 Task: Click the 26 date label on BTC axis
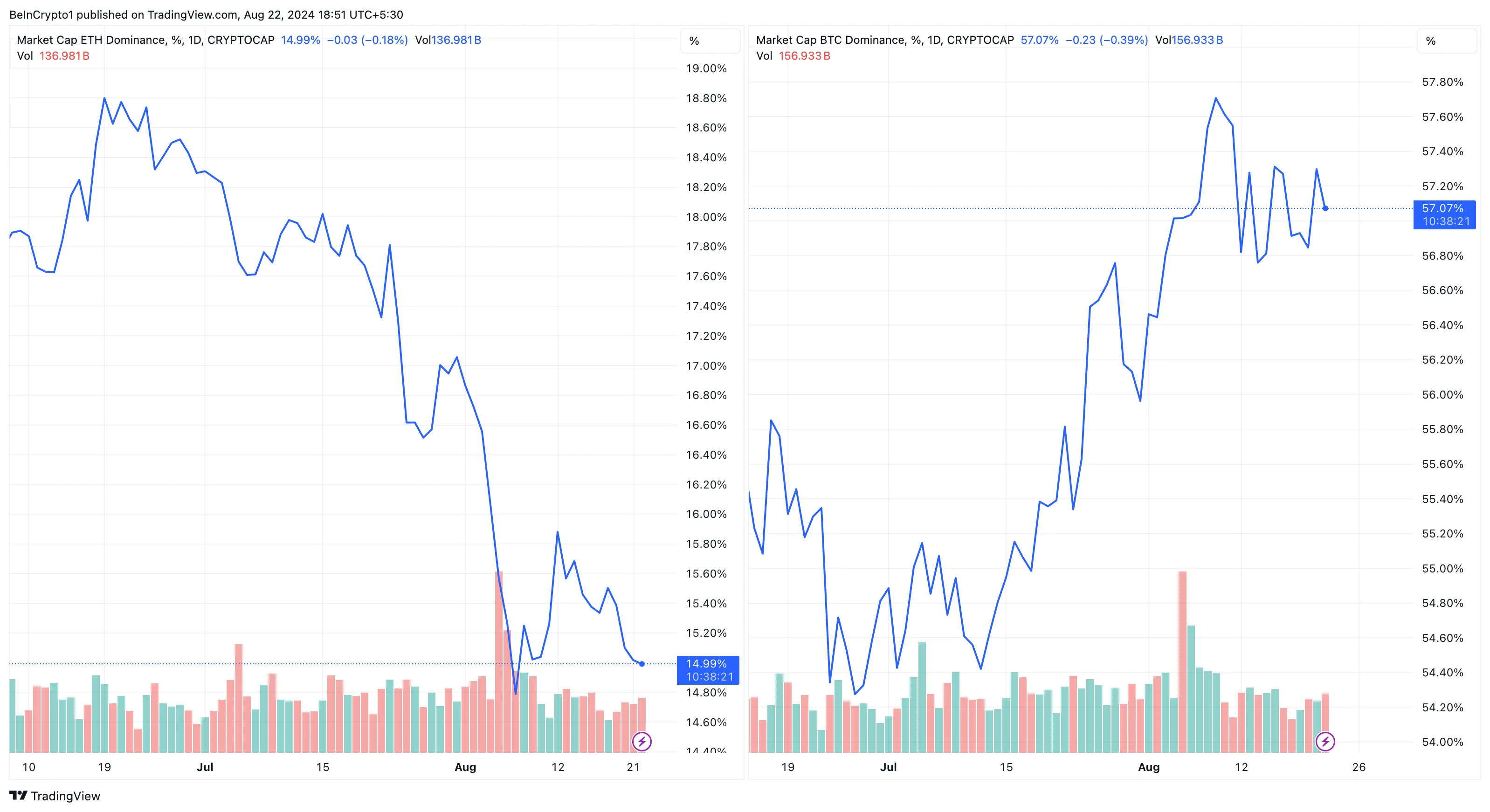(x=1358, y=767)
